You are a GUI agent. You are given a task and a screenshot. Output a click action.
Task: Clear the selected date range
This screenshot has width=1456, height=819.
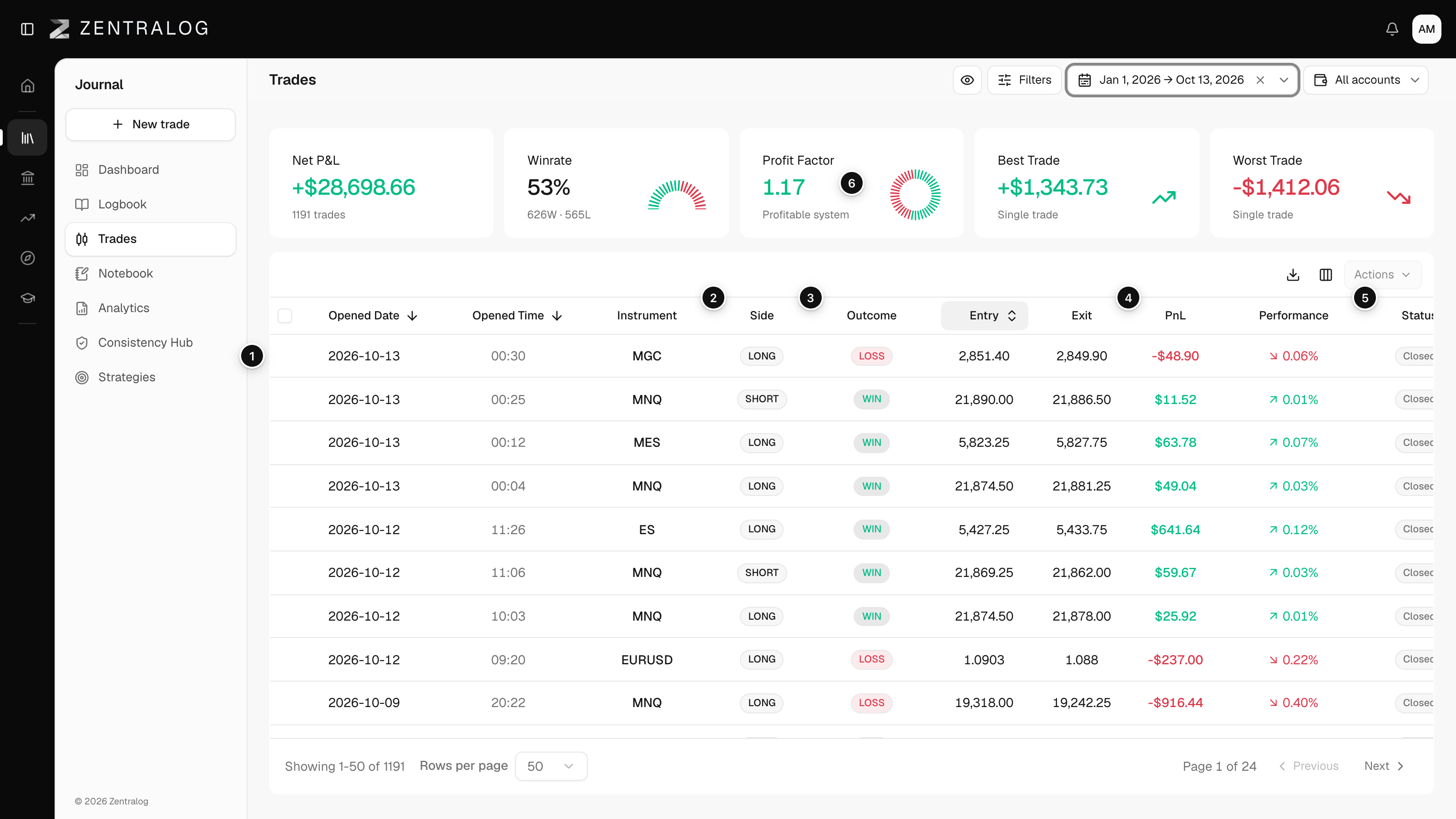(x=1260, y=80)
